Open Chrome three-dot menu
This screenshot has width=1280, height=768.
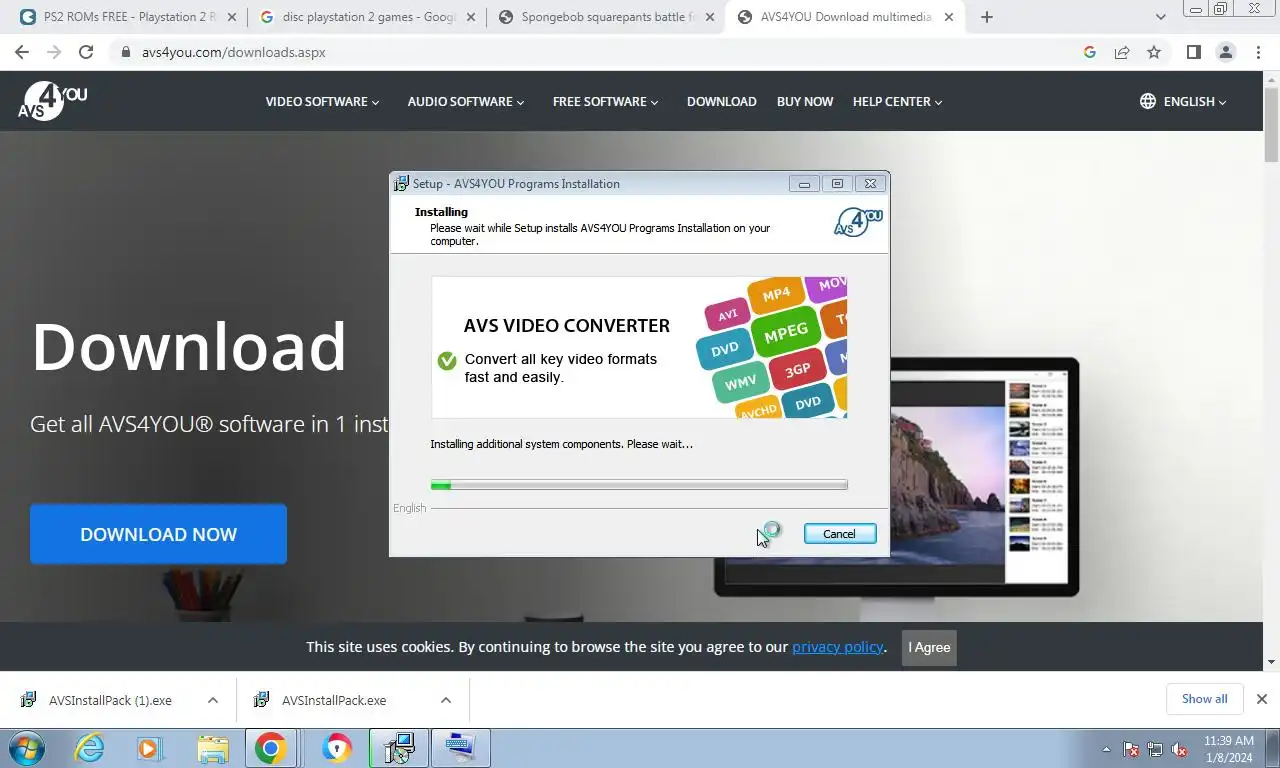point(1257,52)
